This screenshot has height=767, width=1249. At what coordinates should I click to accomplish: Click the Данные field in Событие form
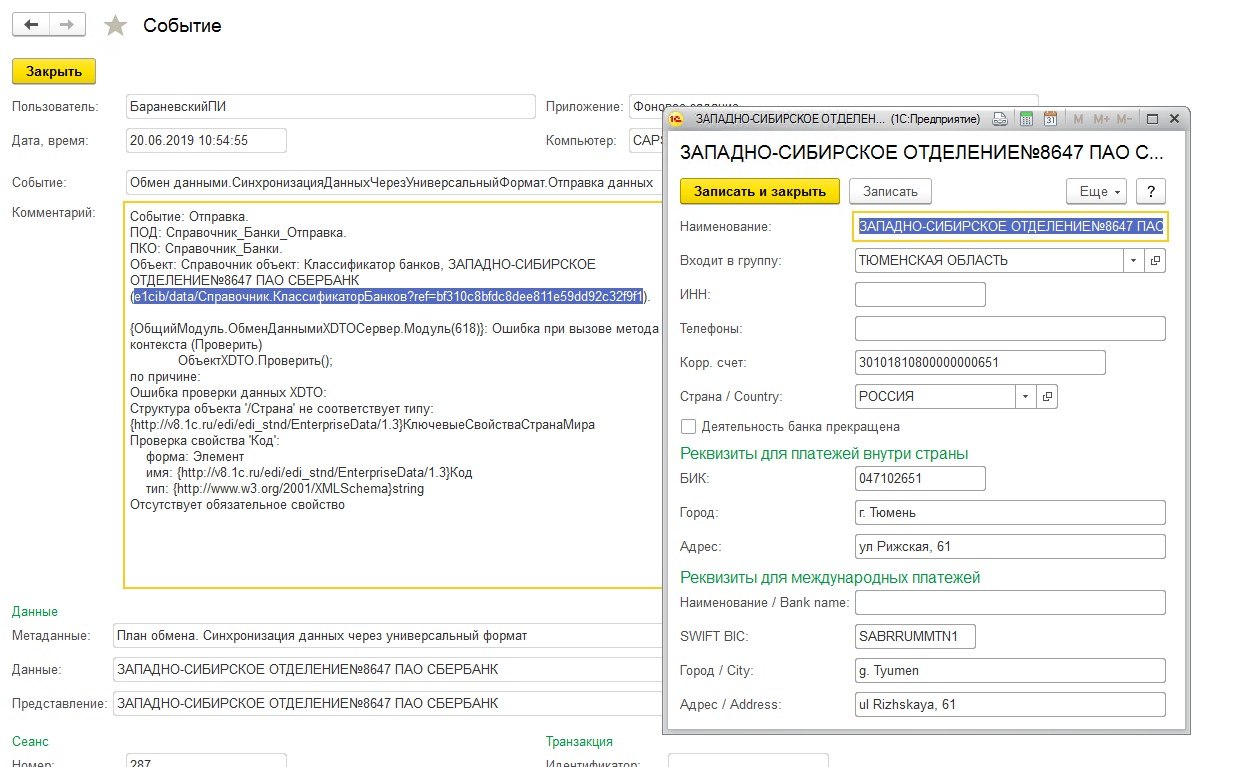pos(388,669)
